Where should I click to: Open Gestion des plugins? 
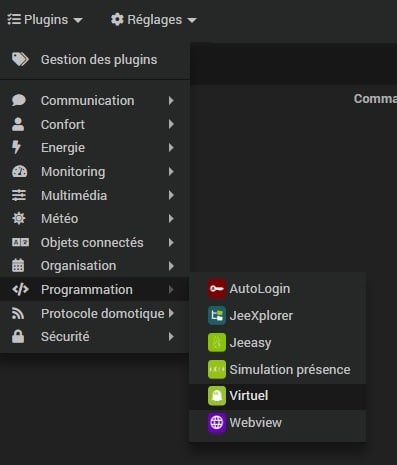pos(95,60)
